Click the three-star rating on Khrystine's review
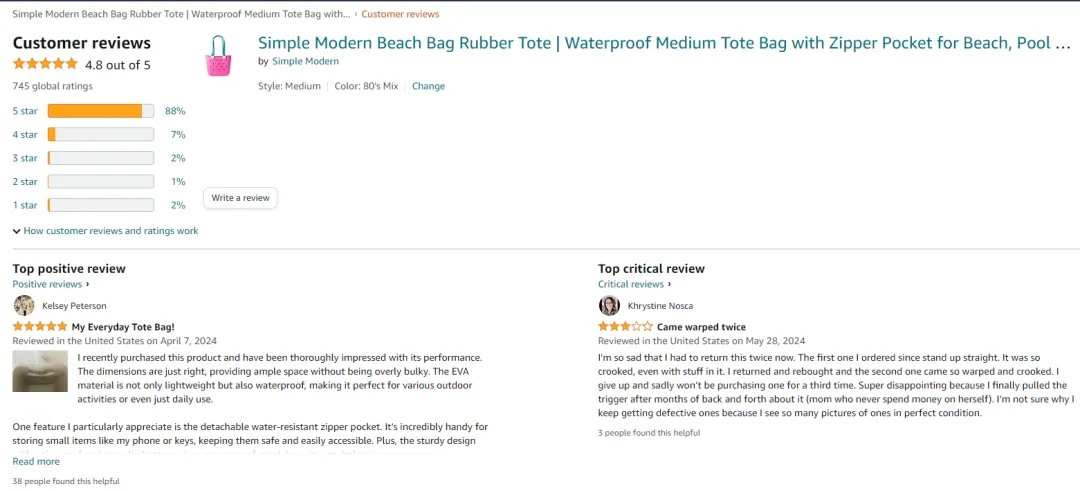 tap(625, 327)
